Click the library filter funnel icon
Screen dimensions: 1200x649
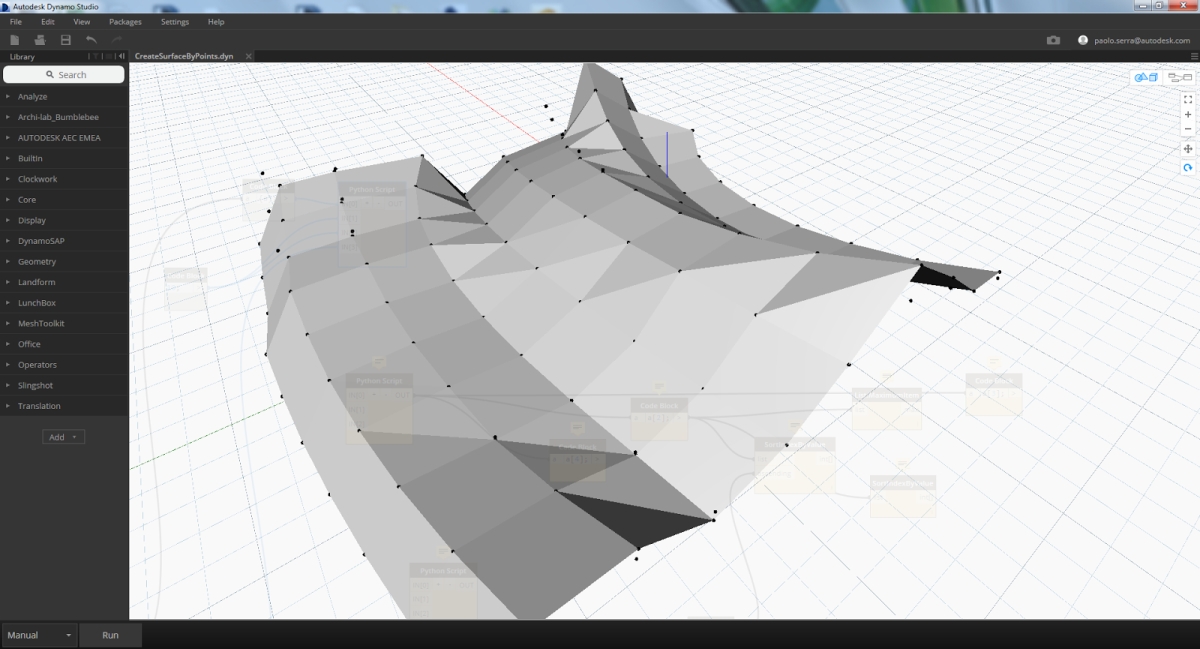(96, 57)
